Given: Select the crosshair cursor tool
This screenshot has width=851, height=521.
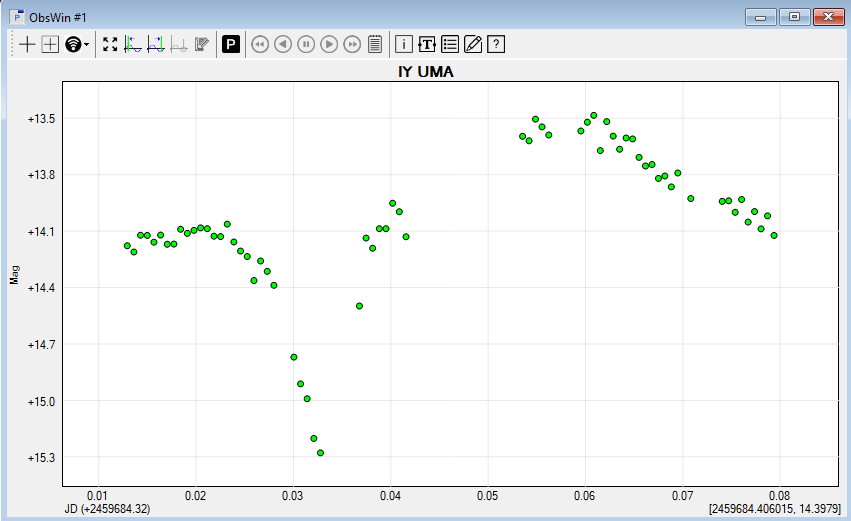Looking at the screenshot, I should click(27, 44).
